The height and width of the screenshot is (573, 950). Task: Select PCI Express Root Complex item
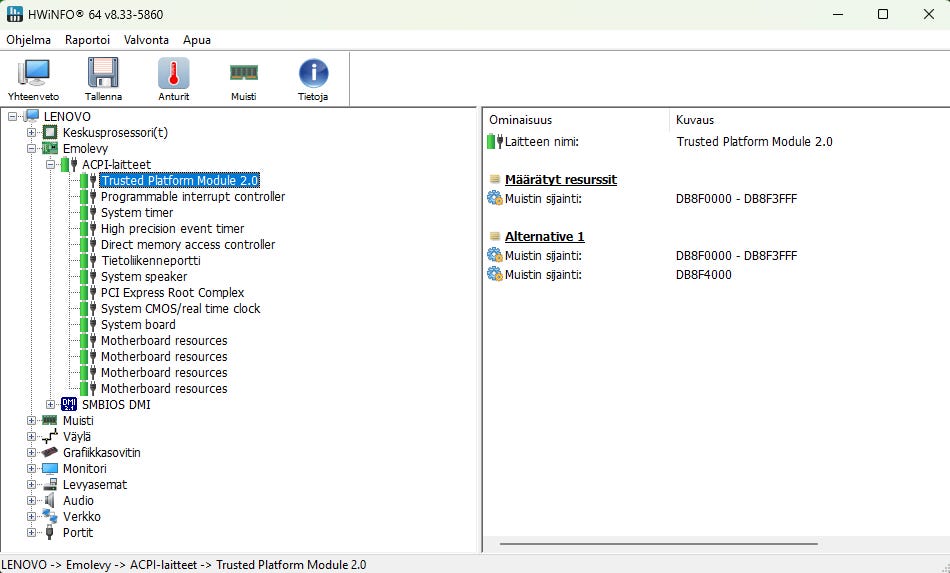pyautogui.click(x=172, y=293)
